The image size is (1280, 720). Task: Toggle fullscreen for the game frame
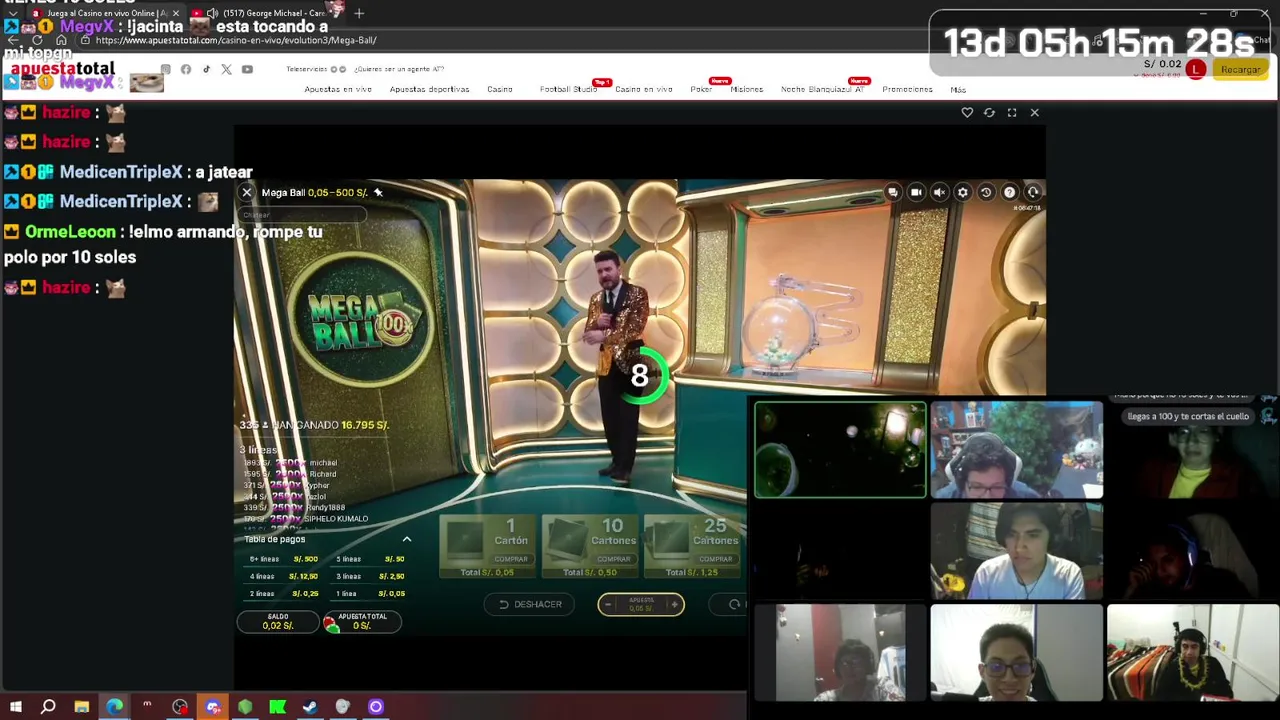1012,113
